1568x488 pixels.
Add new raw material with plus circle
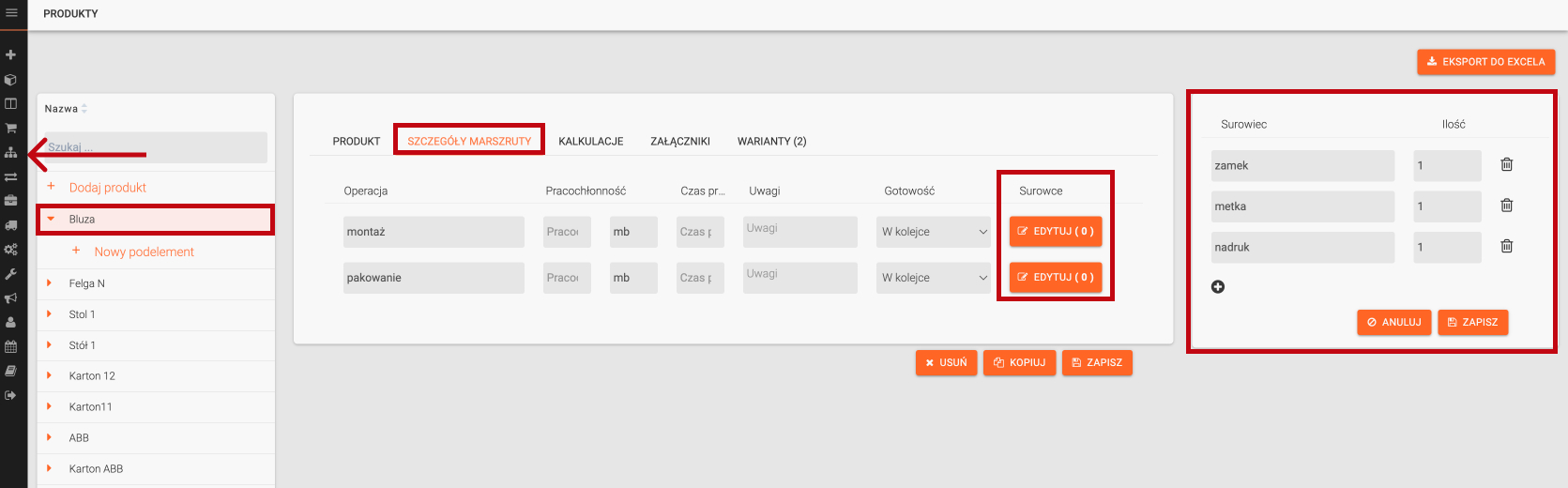click(x=1218, y=287)
